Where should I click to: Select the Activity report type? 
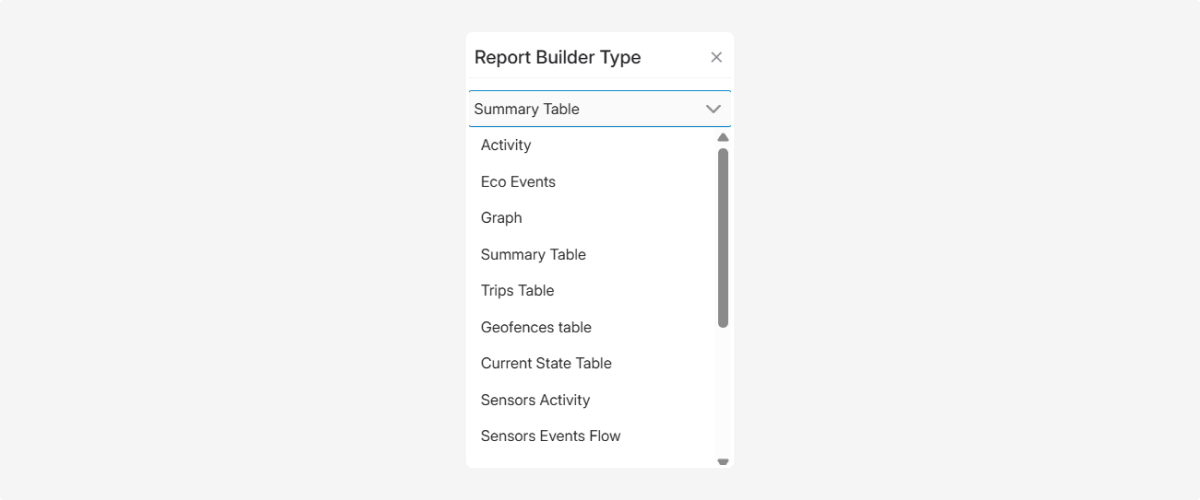pyautogui.click(x=506, y=145)
